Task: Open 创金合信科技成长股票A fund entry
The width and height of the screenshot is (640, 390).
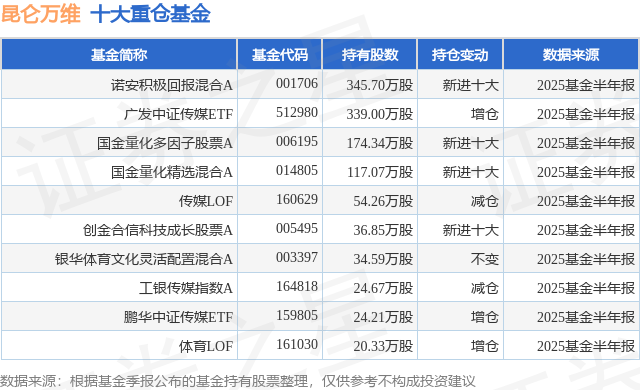Action: 158,230
